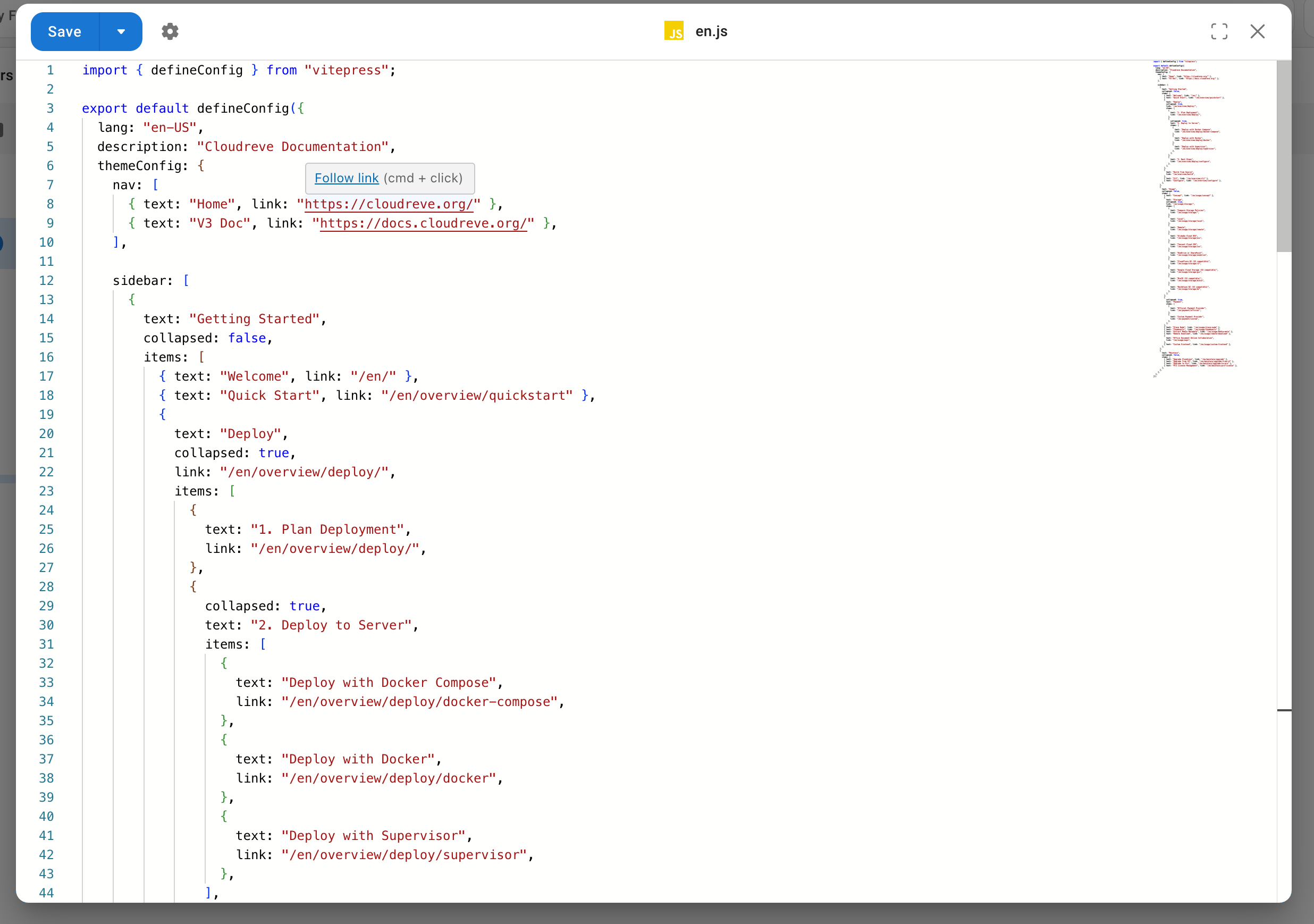
Task: Close the en.js editor dialog
Action: tap(1257, 31)
